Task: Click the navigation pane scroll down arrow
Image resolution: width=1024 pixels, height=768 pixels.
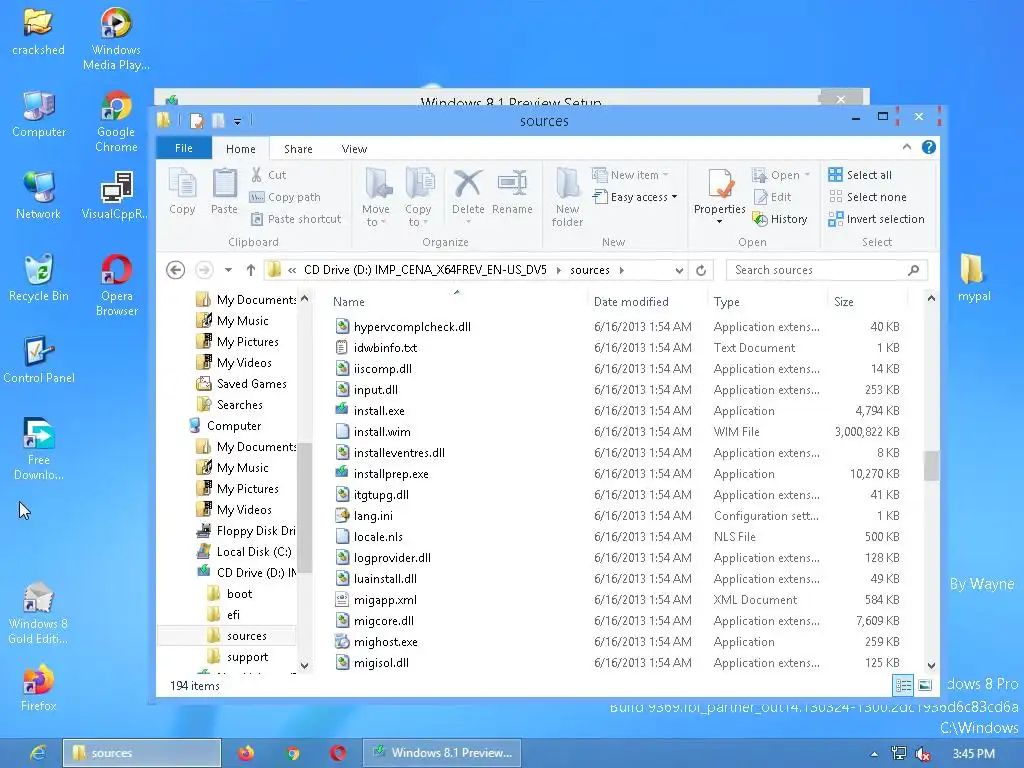Action: coord(304,665)
